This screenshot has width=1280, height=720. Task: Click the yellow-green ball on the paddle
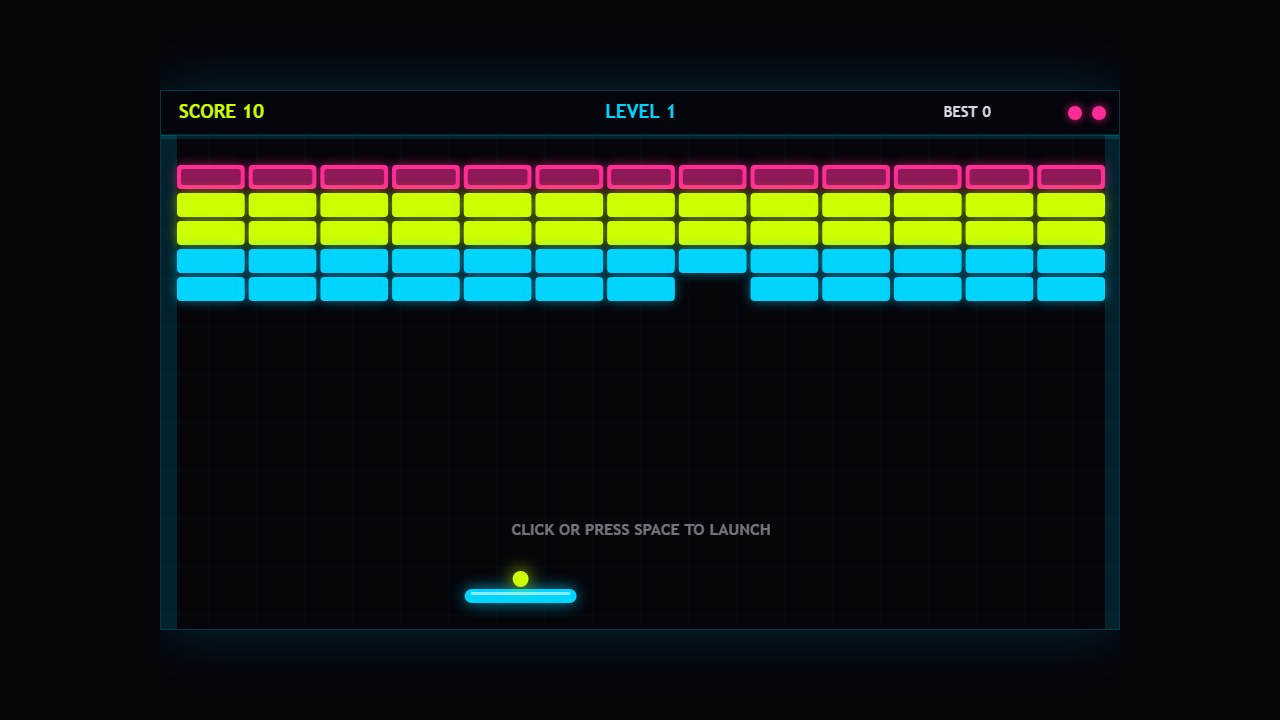pos(520,579)
